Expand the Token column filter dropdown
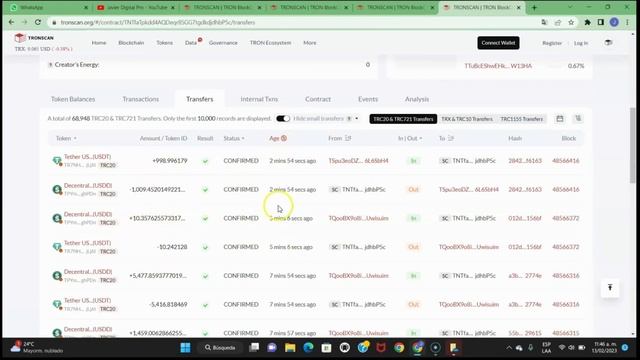 [75, 138]
